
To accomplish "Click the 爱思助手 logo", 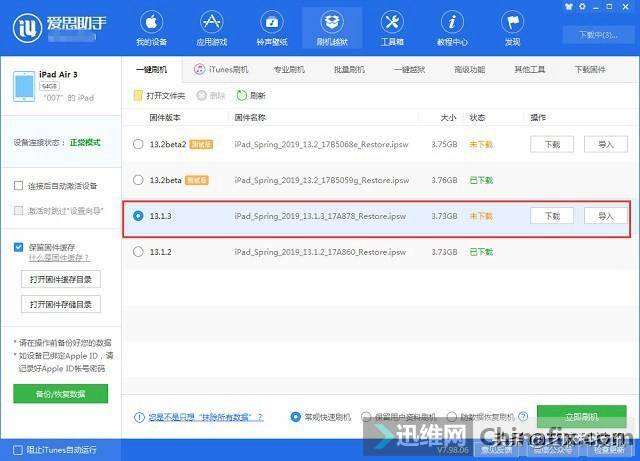I will (x=60, y=27).
